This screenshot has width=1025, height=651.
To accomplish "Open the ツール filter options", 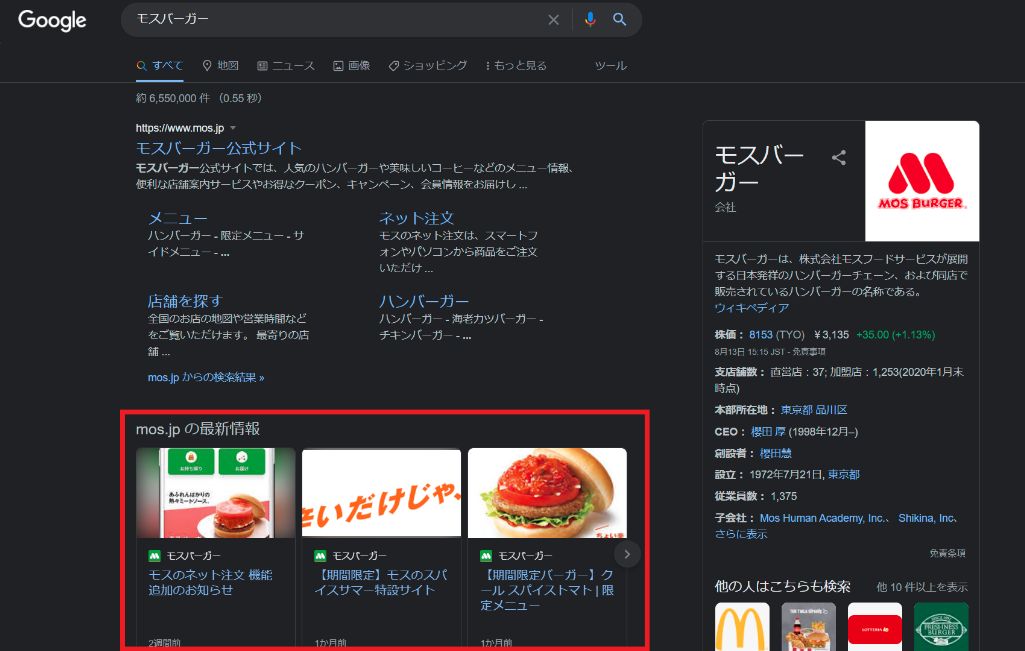I will (610, 65).
